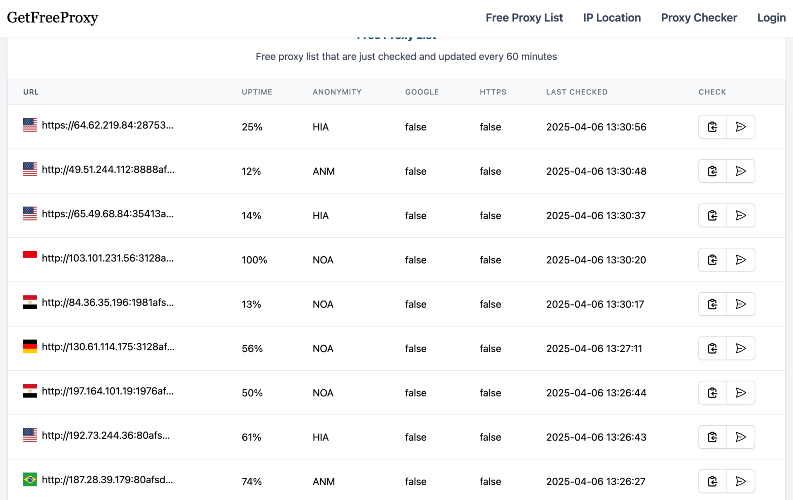Copy proxy 103.101.231.56 with copy icon
The image size is (793, 500).
[x=712, y=260]
